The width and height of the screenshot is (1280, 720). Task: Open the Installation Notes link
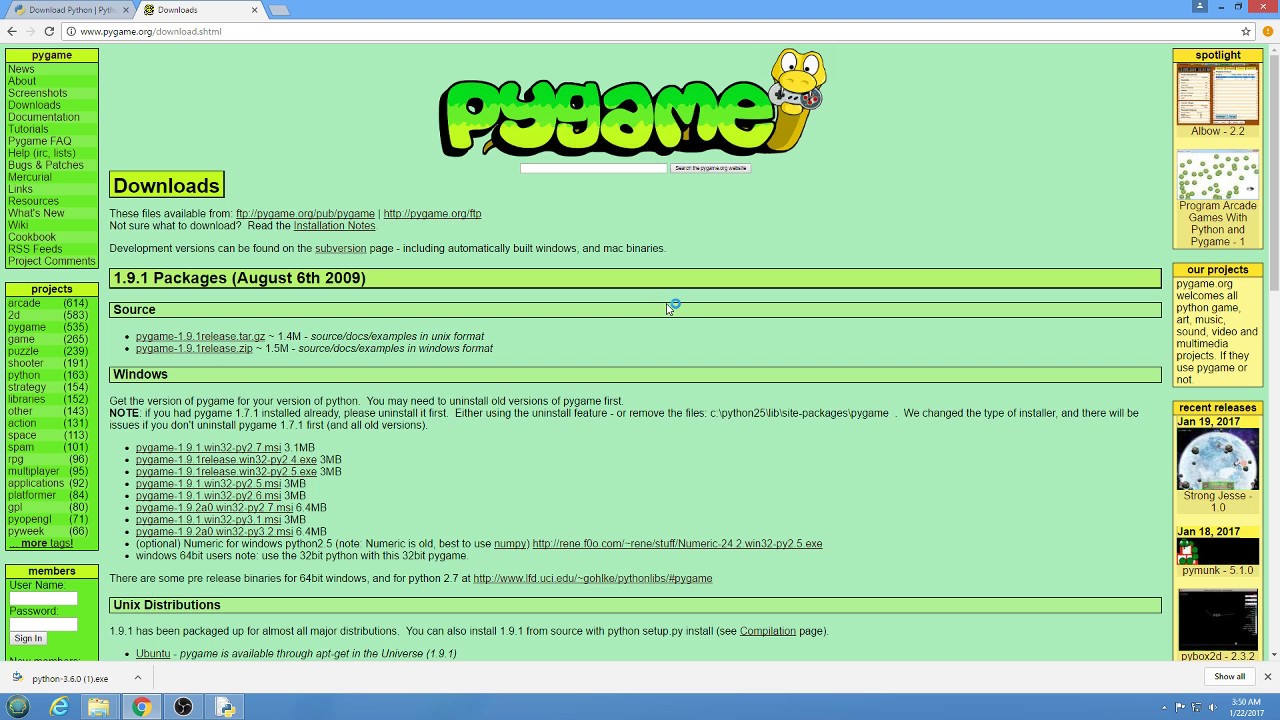point(334,226)
